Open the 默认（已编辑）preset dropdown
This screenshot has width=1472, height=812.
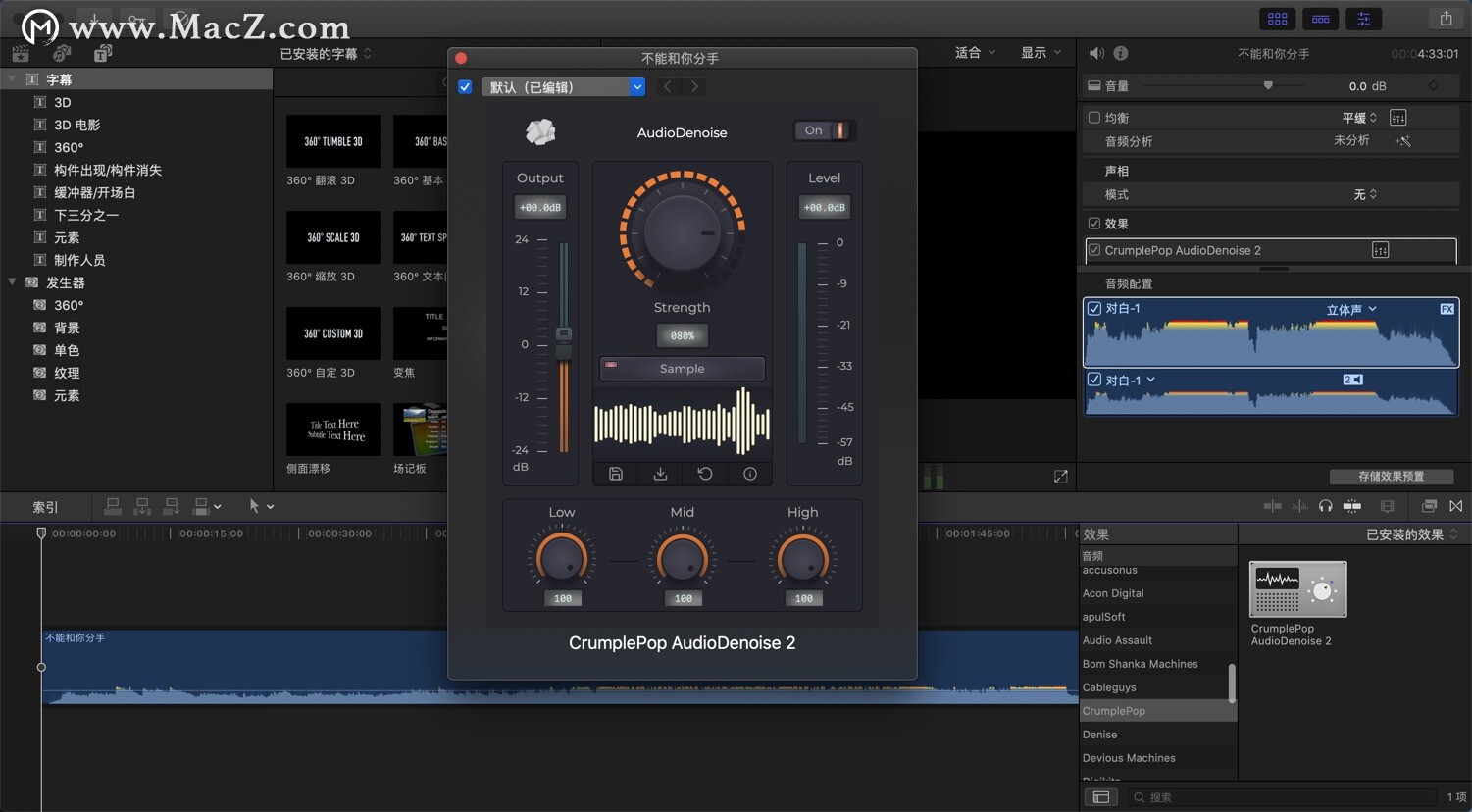[563, 87]
